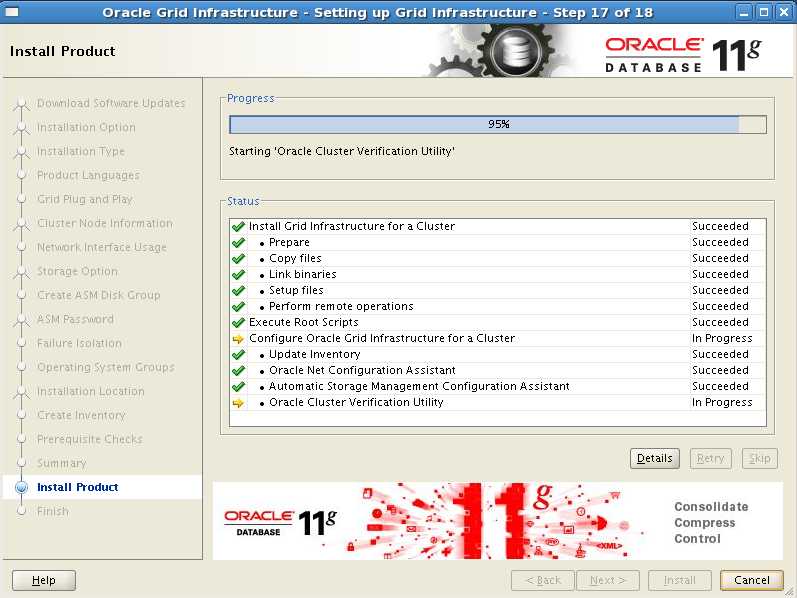Viewport: 797px width, 598px height.
Task: Click the Retry button
Action: point(710,458)
